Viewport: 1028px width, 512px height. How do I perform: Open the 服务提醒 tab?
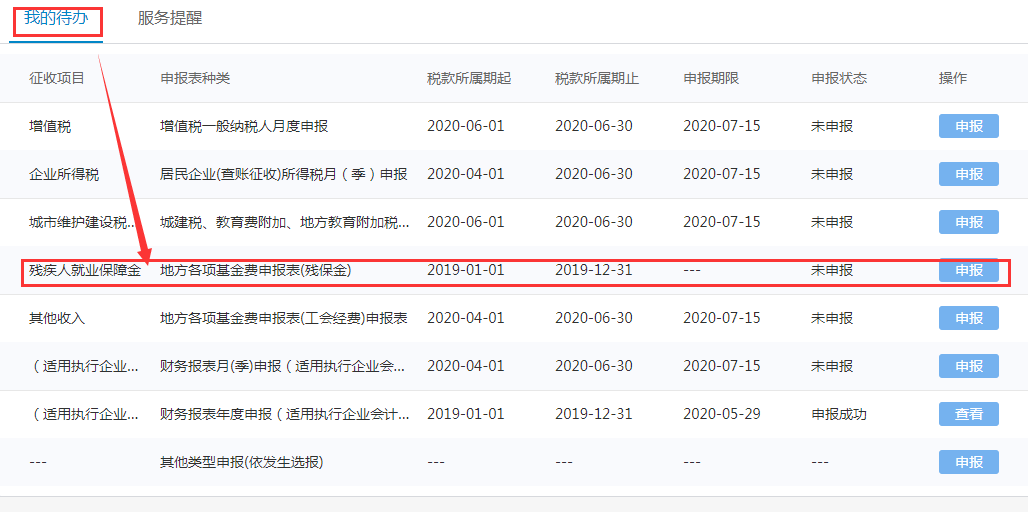coord(170,18)
